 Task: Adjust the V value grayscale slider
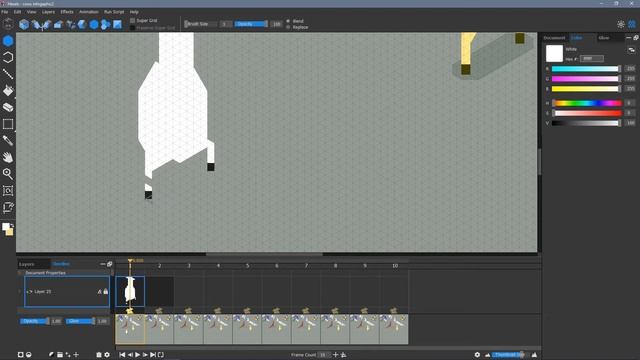click(x=586, y=123)
